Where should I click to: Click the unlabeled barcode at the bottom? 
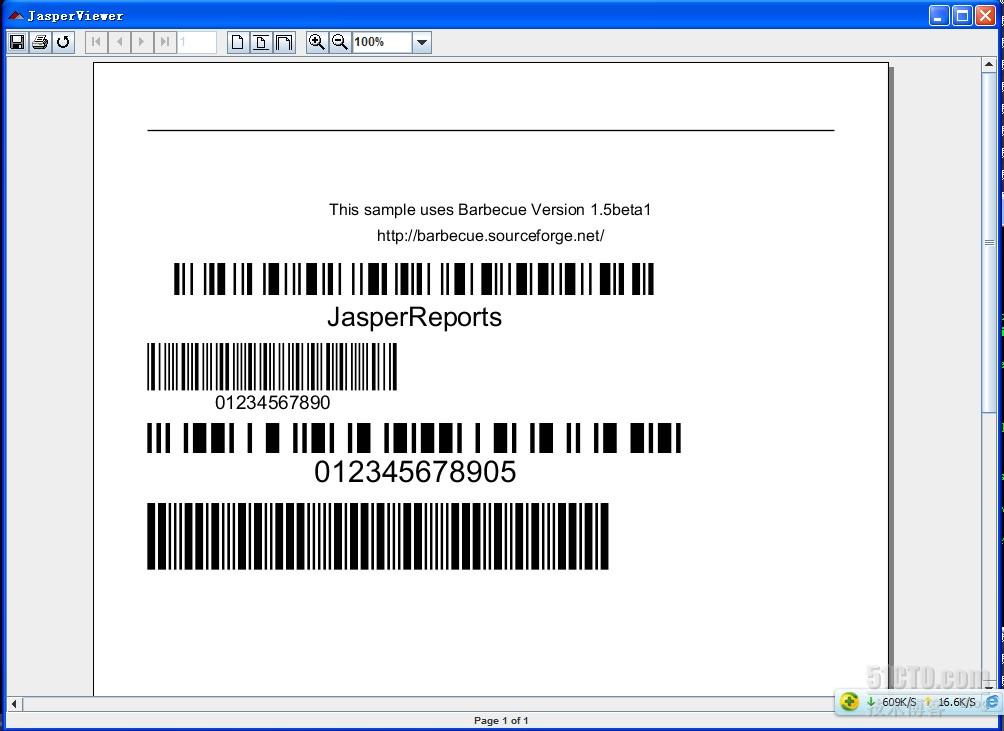pyautogui.click(x=378, y=536)
